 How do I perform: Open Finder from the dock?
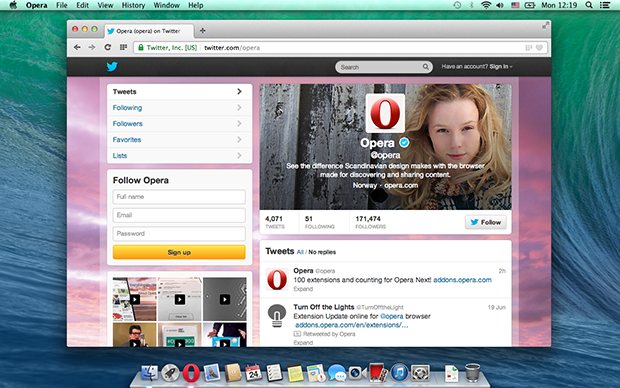(x=149, y=373)
